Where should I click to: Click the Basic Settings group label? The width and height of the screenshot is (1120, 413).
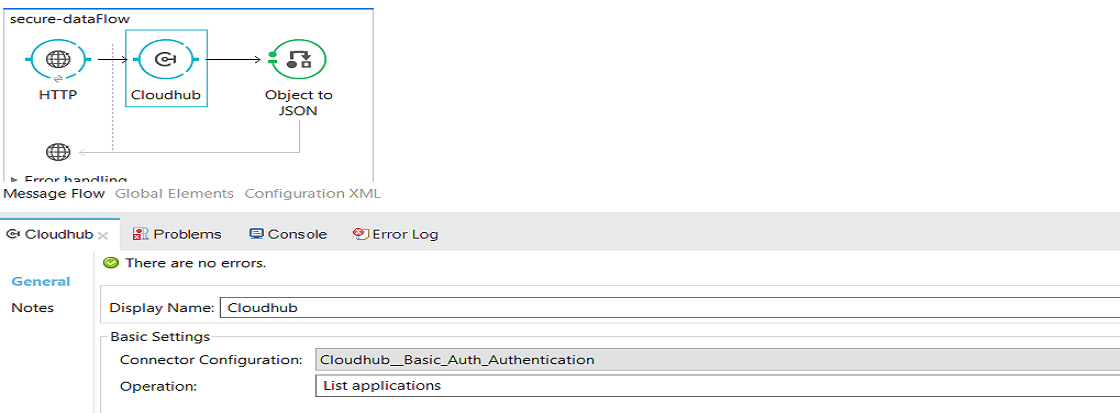[160, 336]
